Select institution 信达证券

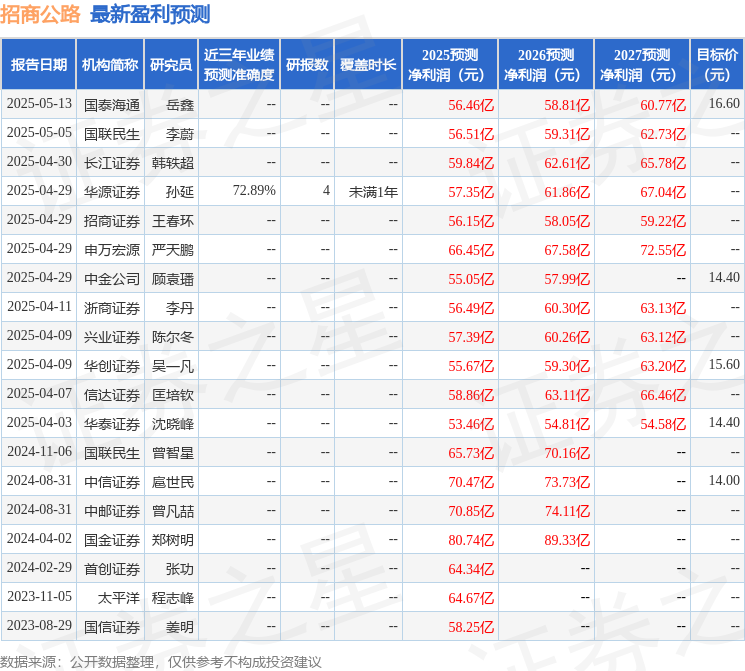pos(112,394)
